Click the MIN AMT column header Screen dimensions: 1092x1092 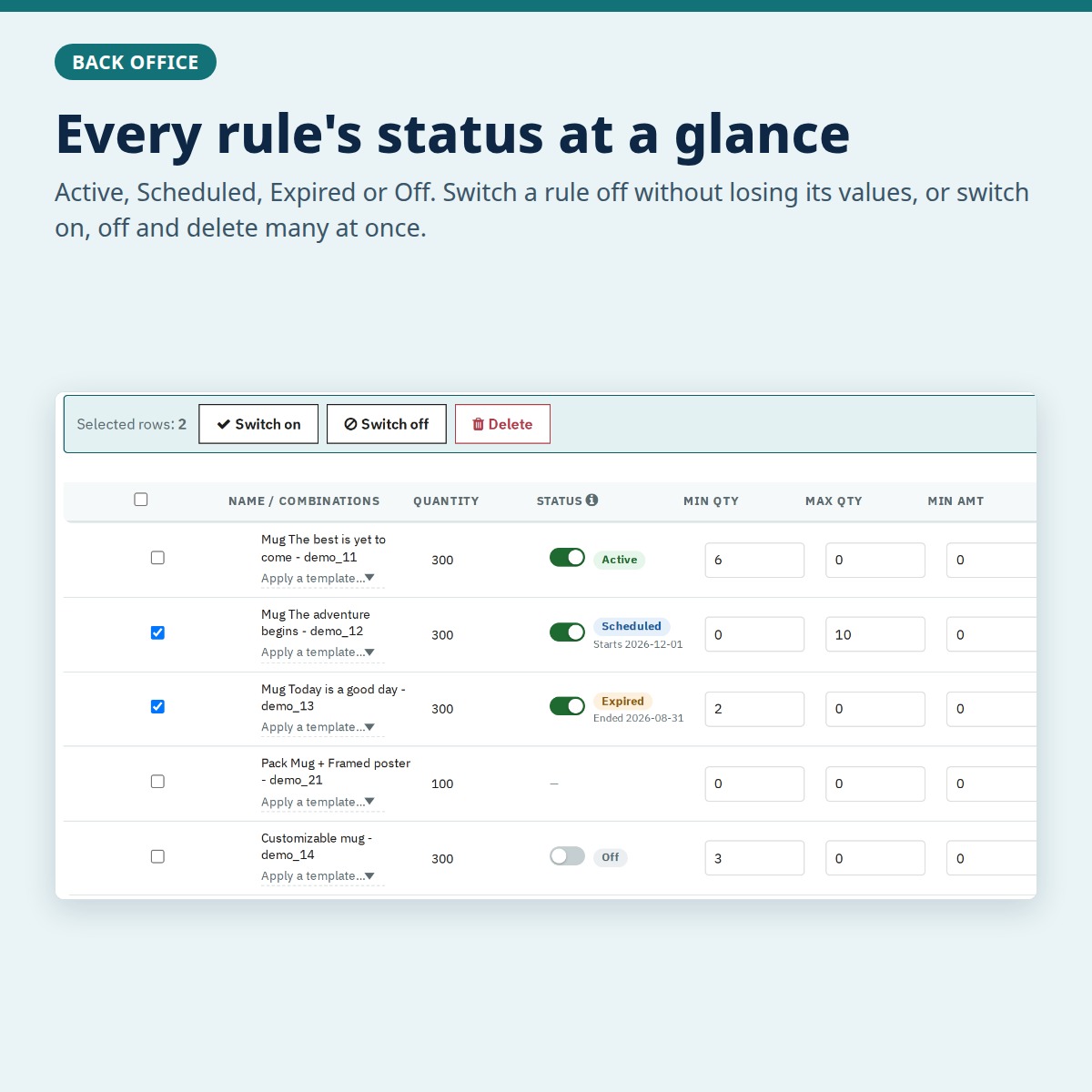(955, 501)
